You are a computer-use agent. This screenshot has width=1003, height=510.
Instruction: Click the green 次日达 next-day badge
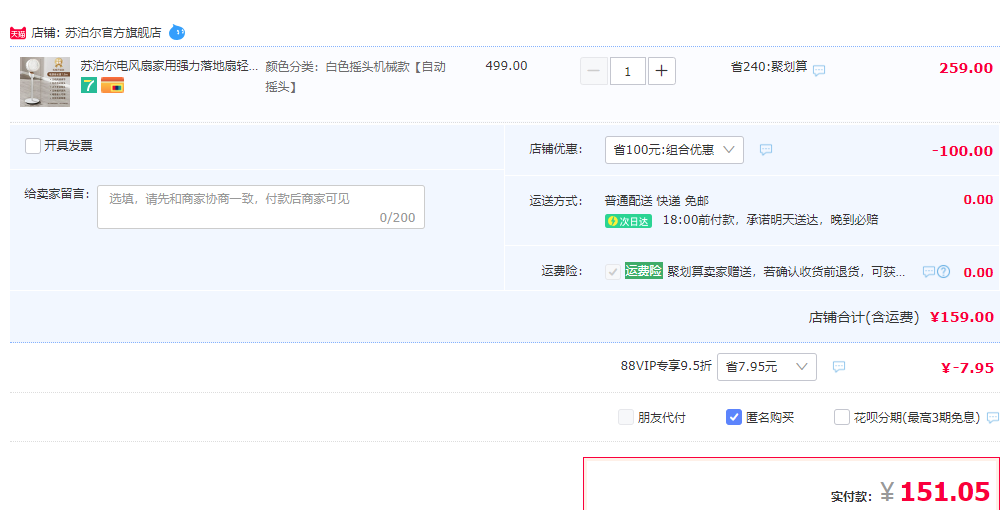point(628,221)
